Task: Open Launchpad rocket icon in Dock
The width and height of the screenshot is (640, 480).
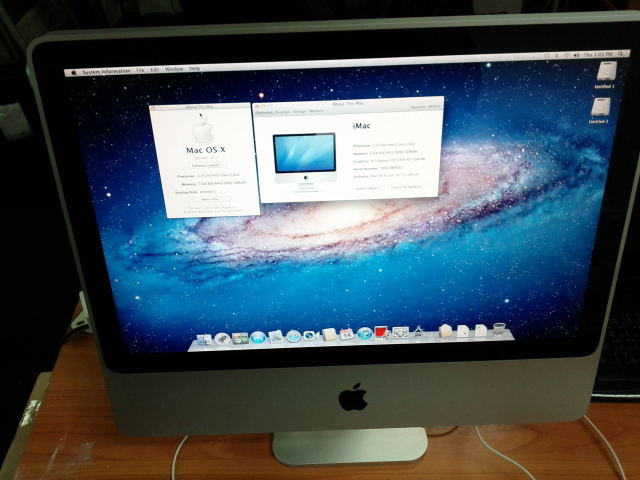Action: coord(222,338)
